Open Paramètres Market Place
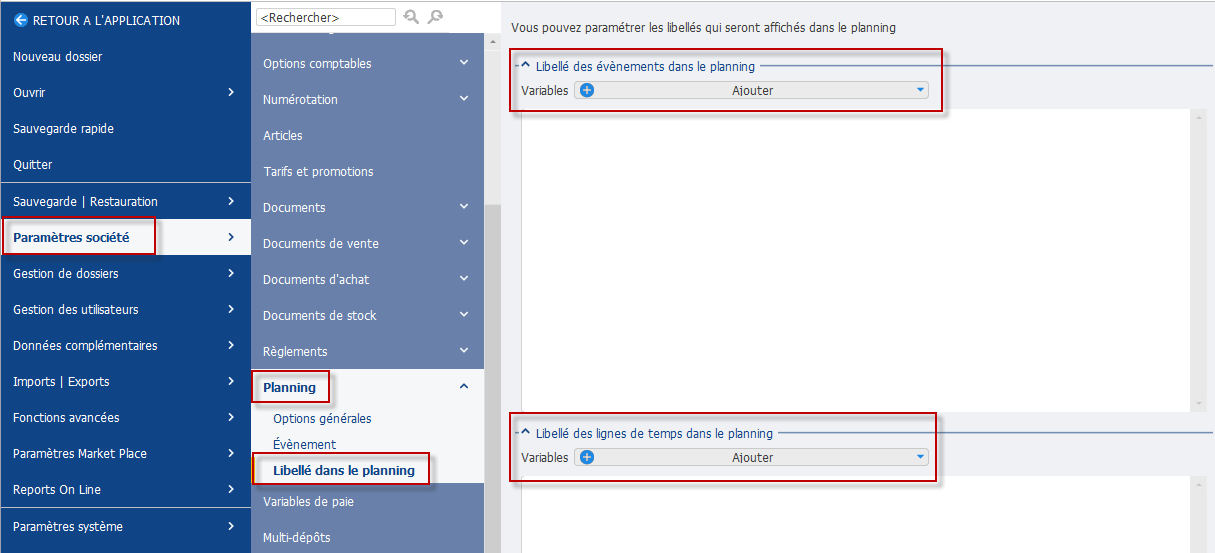 [x=125, y=453]
